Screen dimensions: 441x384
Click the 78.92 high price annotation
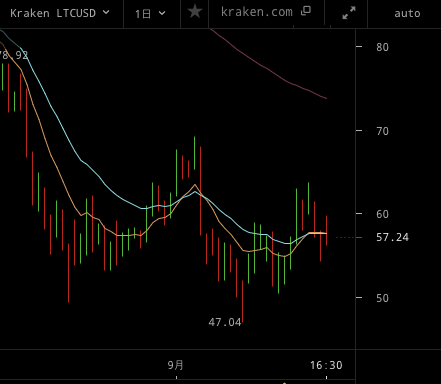point(14,55)
